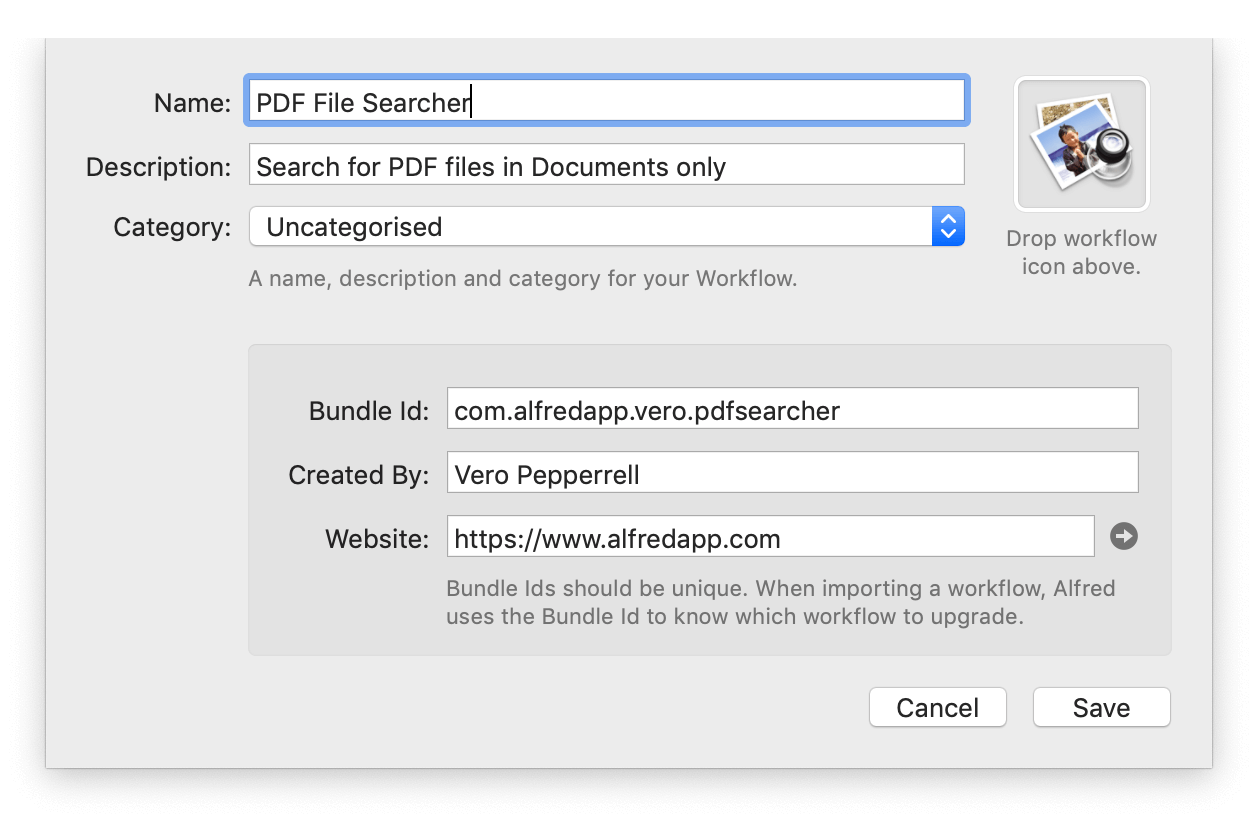Click the Bundle Id field
The height and width of the screenshot is (822, 1258).
click(793, 408)
